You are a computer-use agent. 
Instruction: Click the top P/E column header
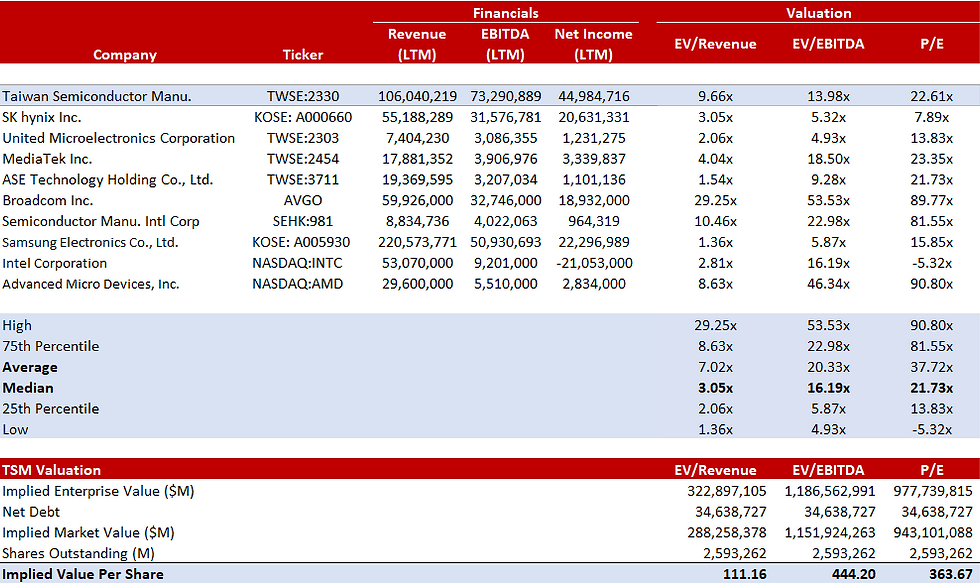pyautogui.click(x=931, y=44)
